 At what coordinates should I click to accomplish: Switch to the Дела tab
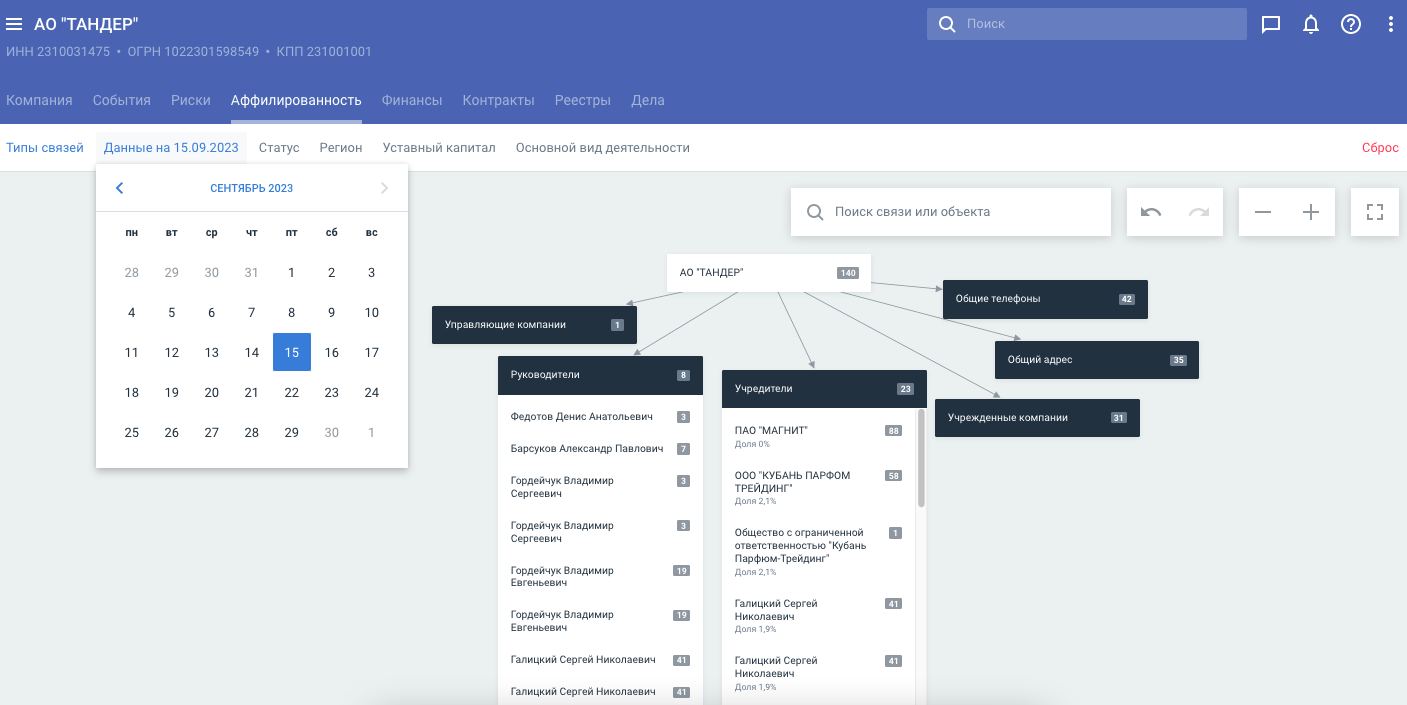point(648,100)
